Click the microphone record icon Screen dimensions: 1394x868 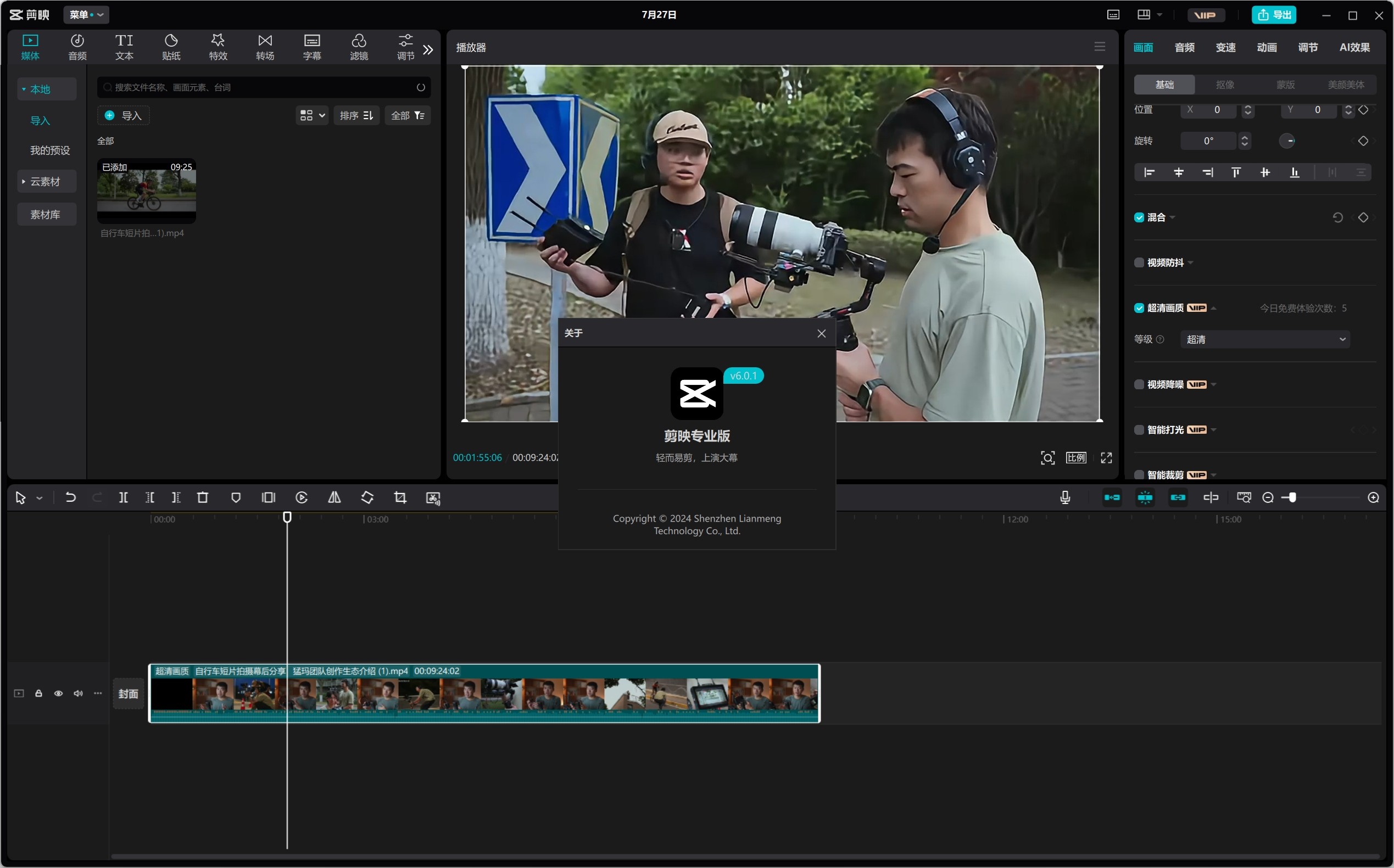pos(1065,498)
